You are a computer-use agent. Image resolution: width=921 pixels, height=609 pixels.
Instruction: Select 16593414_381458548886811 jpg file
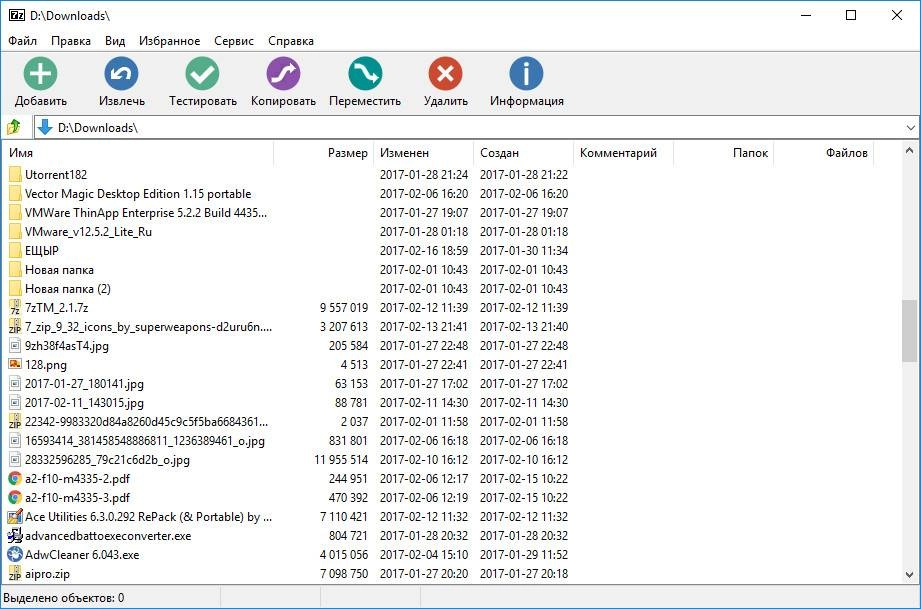(x=144, y=441)
